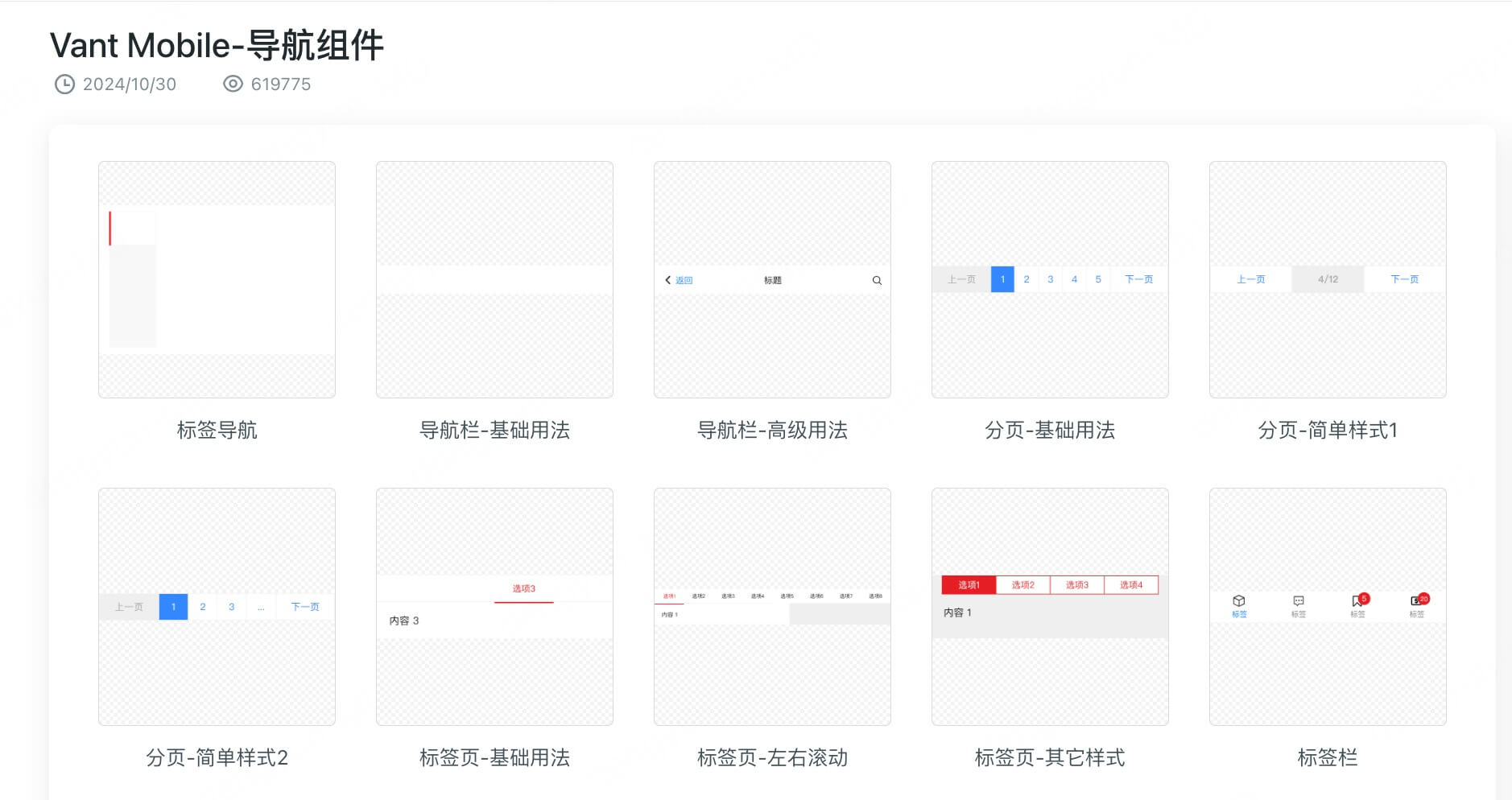
Task: Click the 4/12 page indicator
Action: pyautogui.click(x=1328, y=279)
